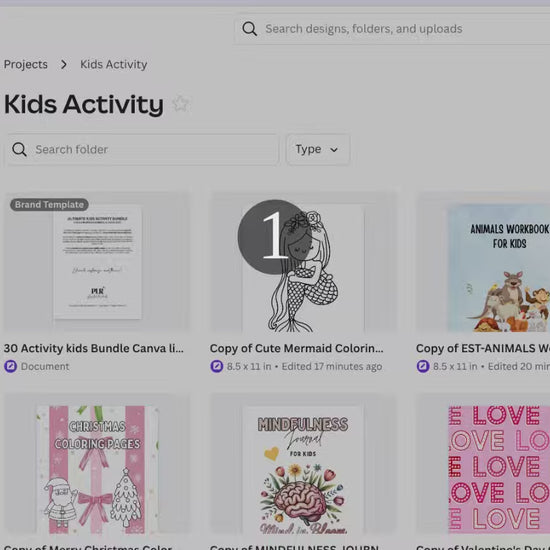Expand the Type chevron arrow

click(334, 150)
